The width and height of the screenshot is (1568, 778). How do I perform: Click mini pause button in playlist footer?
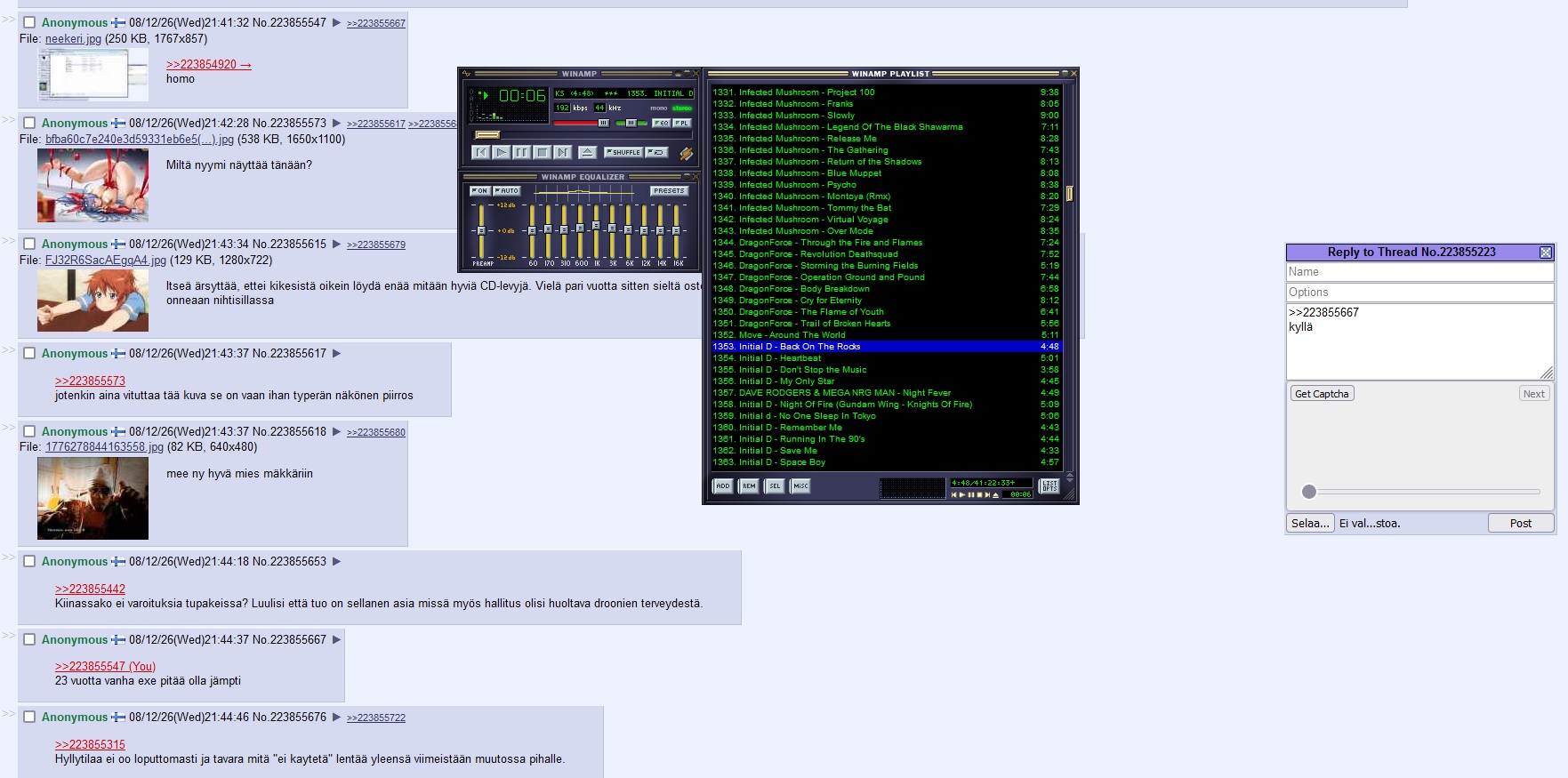tap(971, 494)
